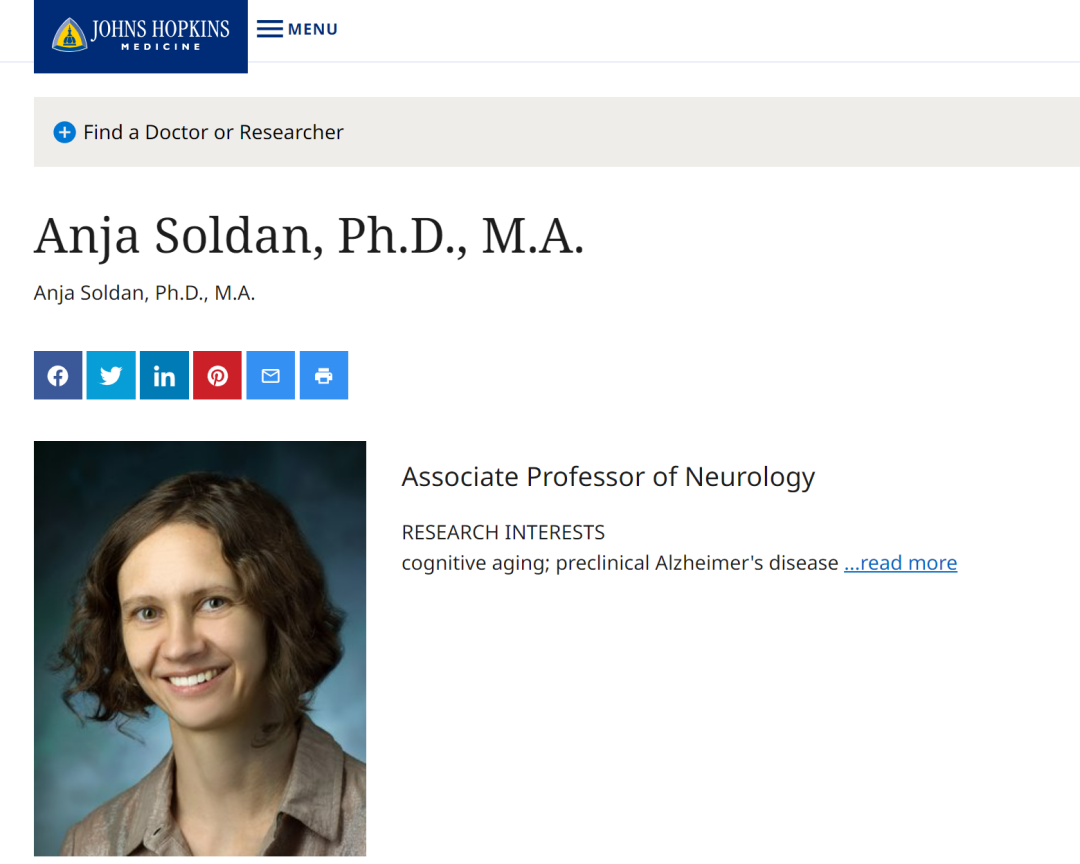
Task: Click the cognitive aging interests text
Action: tap(620, 563)
